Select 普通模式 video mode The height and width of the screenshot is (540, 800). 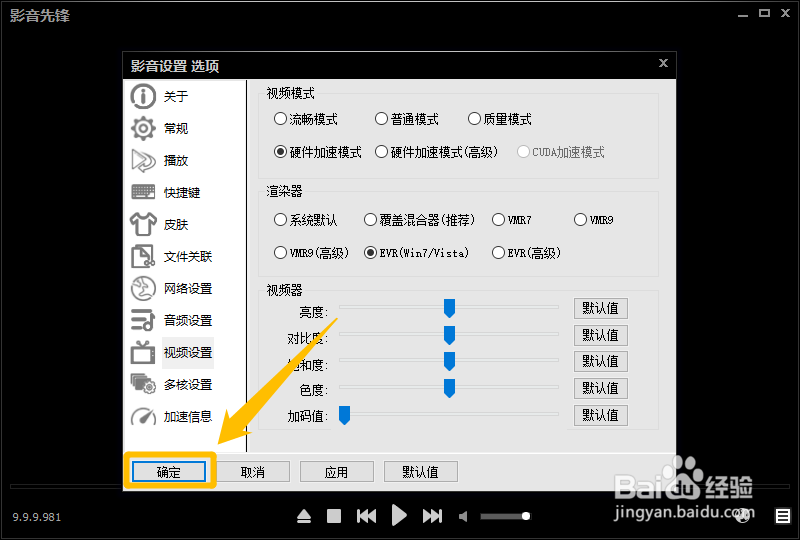pyautogui.click(x=406, y=119)
